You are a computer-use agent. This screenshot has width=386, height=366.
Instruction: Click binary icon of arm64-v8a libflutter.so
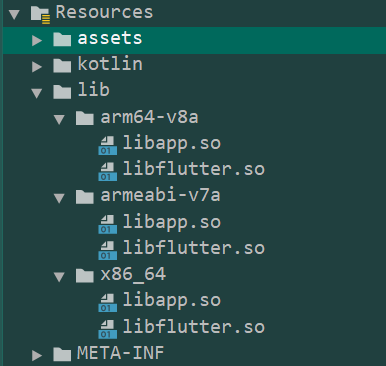point(108,172)
